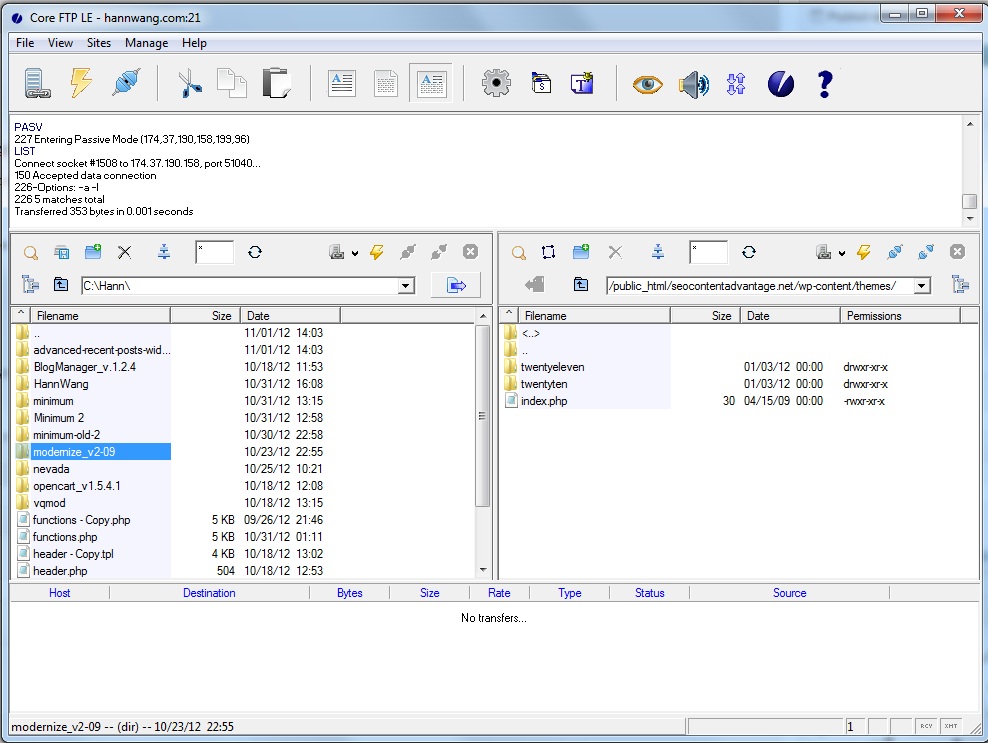Click the download left arrow button
The height and width of the screenshot is (743, 988).
(x=534, y=284)
